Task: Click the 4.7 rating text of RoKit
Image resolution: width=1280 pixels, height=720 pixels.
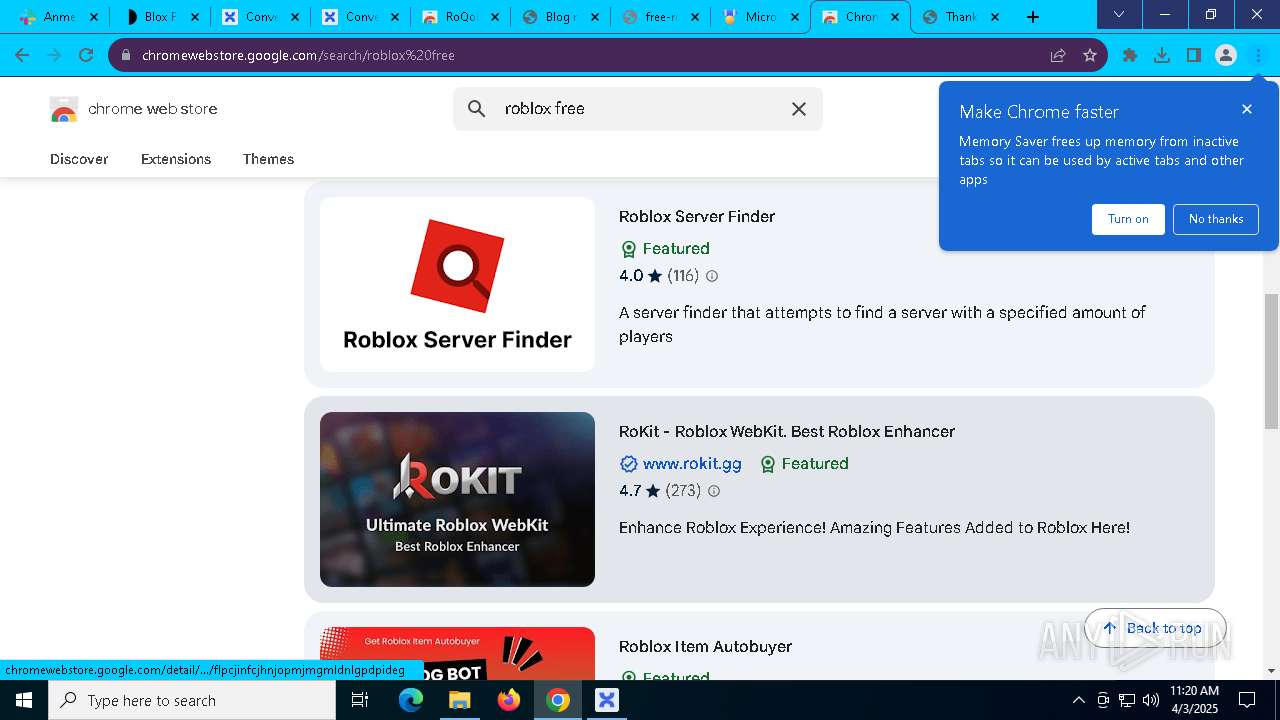Action: (630, 491)
